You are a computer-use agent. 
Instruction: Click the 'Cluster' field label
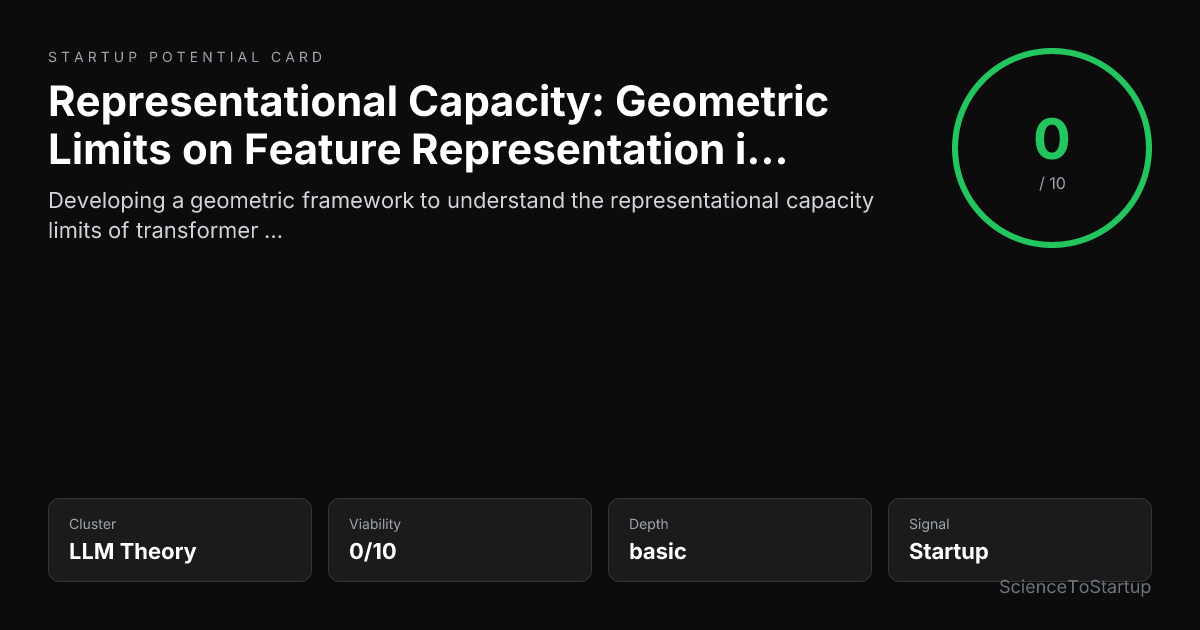(93, 524)
